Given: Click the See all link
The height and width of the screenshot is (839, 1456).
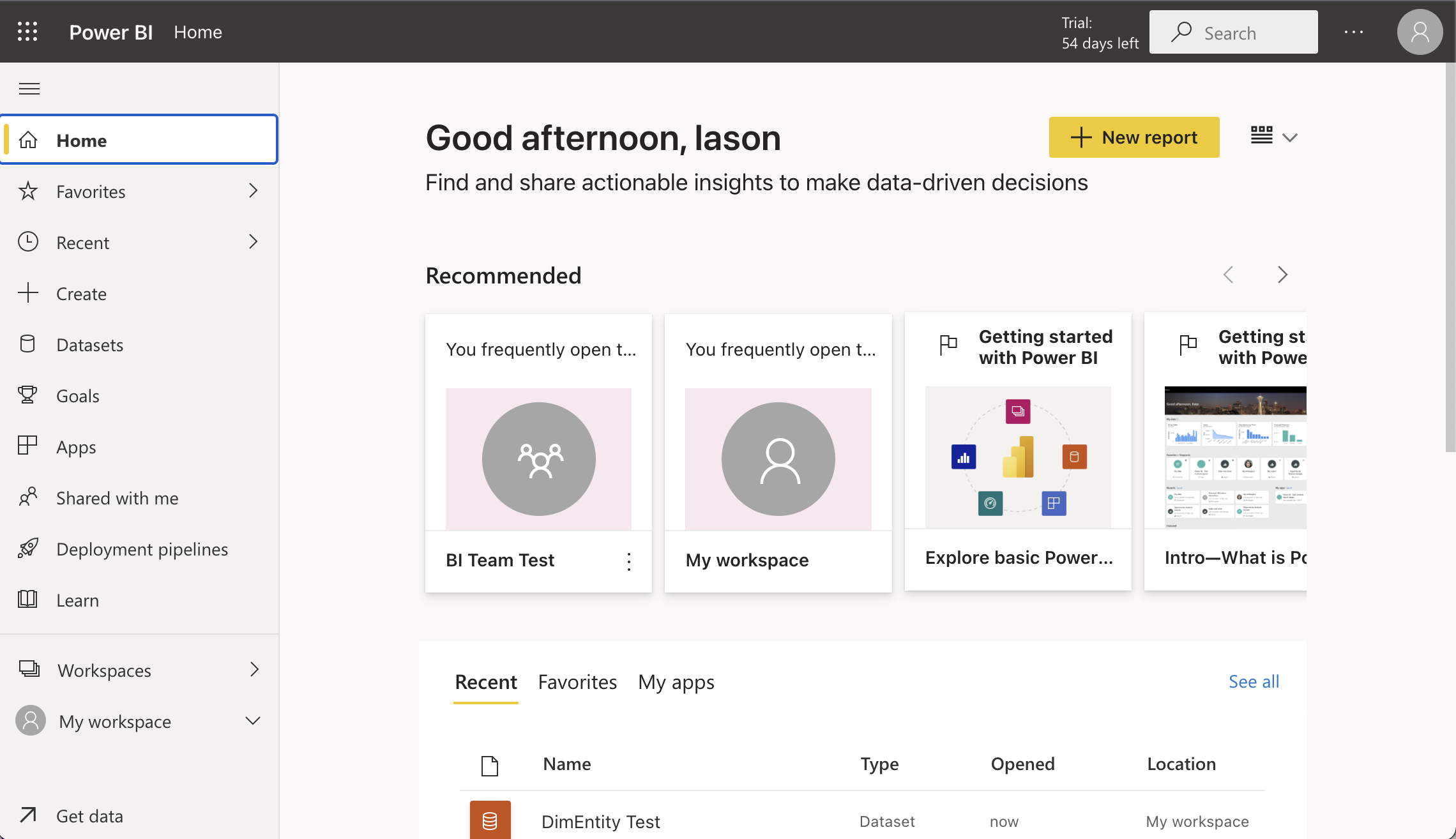Looking at the screenshot, I should tap(1254, 682).
